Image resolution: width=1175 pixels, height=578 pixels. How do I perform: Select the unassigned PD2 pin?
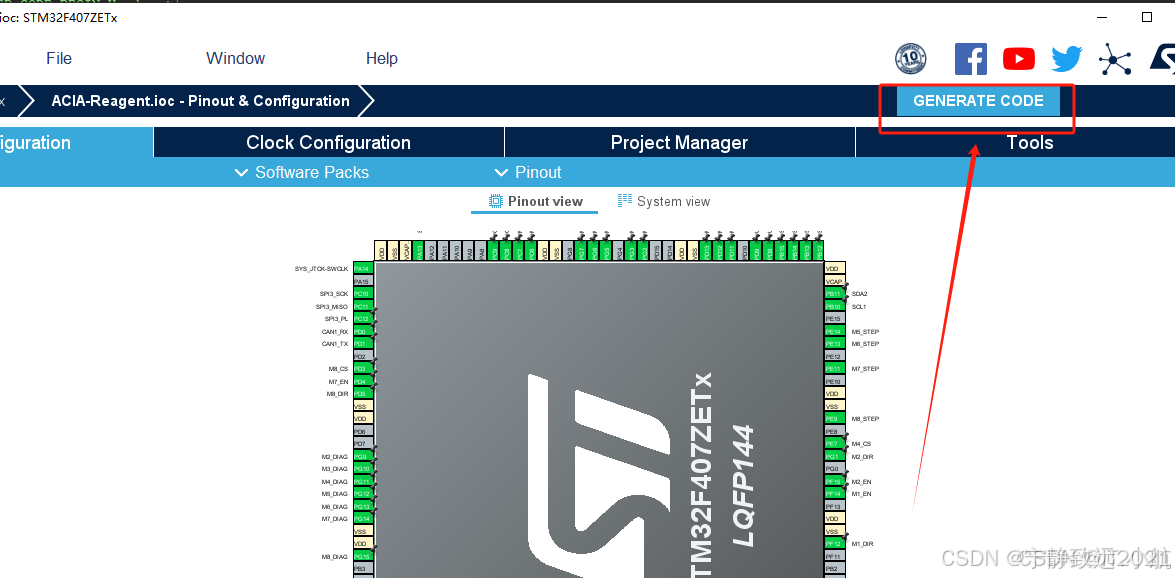point(363,356)
